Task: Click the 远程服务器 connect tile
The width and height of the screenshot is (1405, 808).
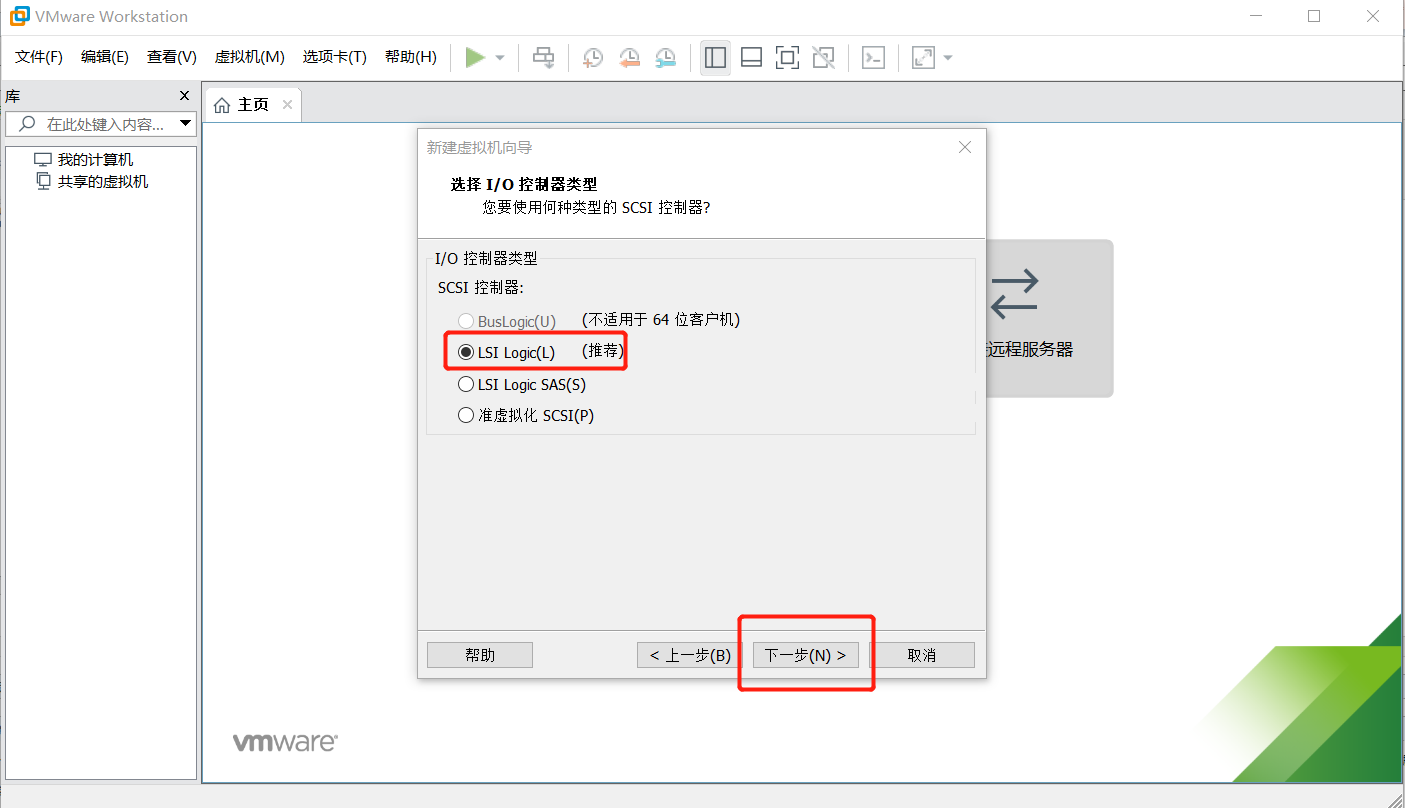Action: [x=1049, y=318]
